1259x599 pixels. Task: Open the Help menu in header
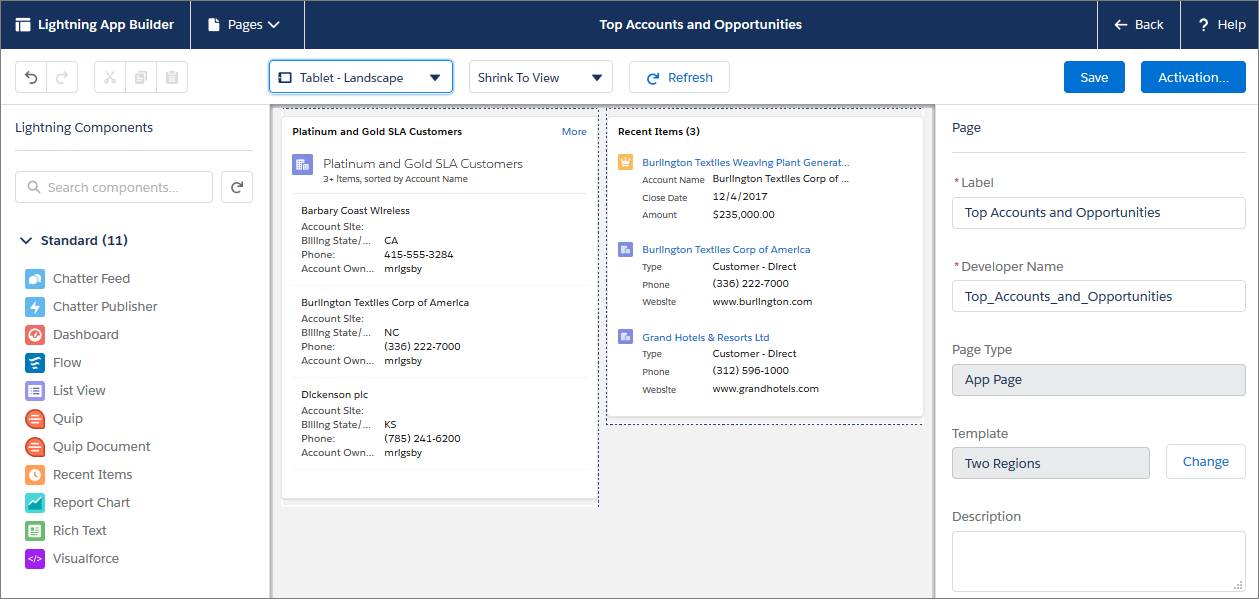(x=1221, y=25)
